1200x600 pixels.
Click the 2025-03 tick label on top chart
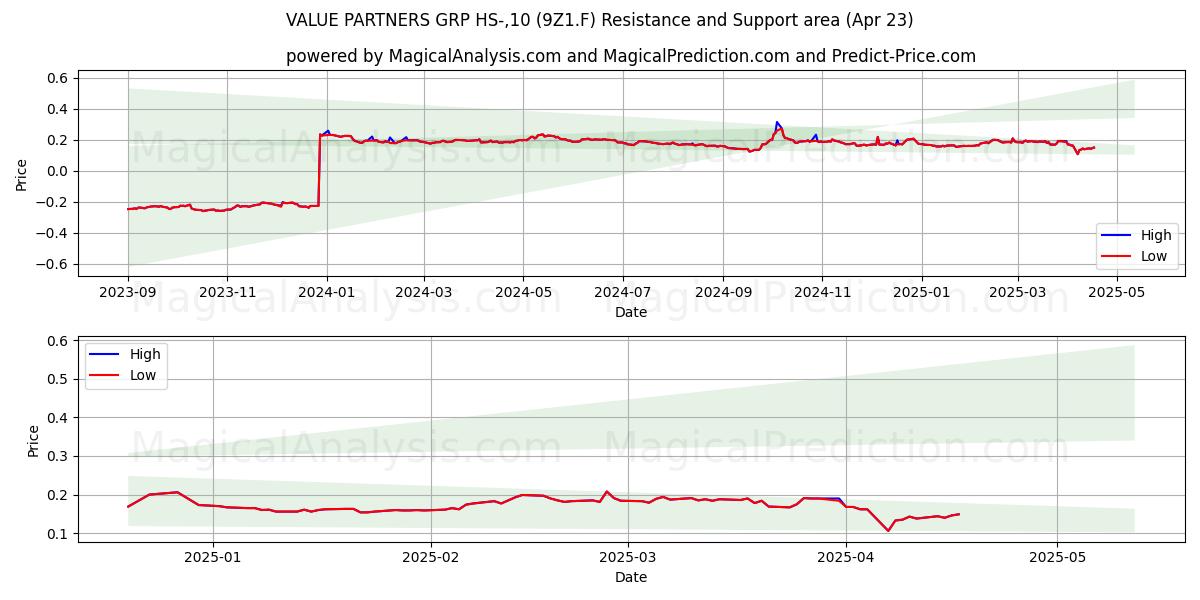(1017, 293)
